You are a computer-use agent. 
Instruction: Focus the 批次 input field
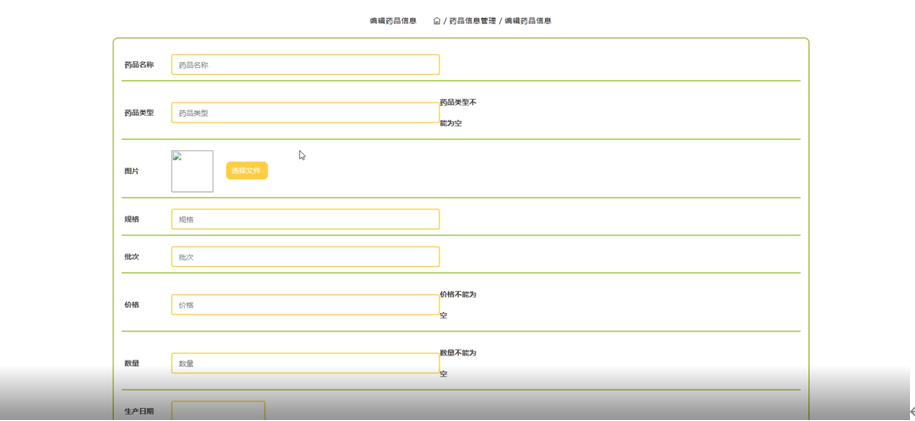[305, 256]
